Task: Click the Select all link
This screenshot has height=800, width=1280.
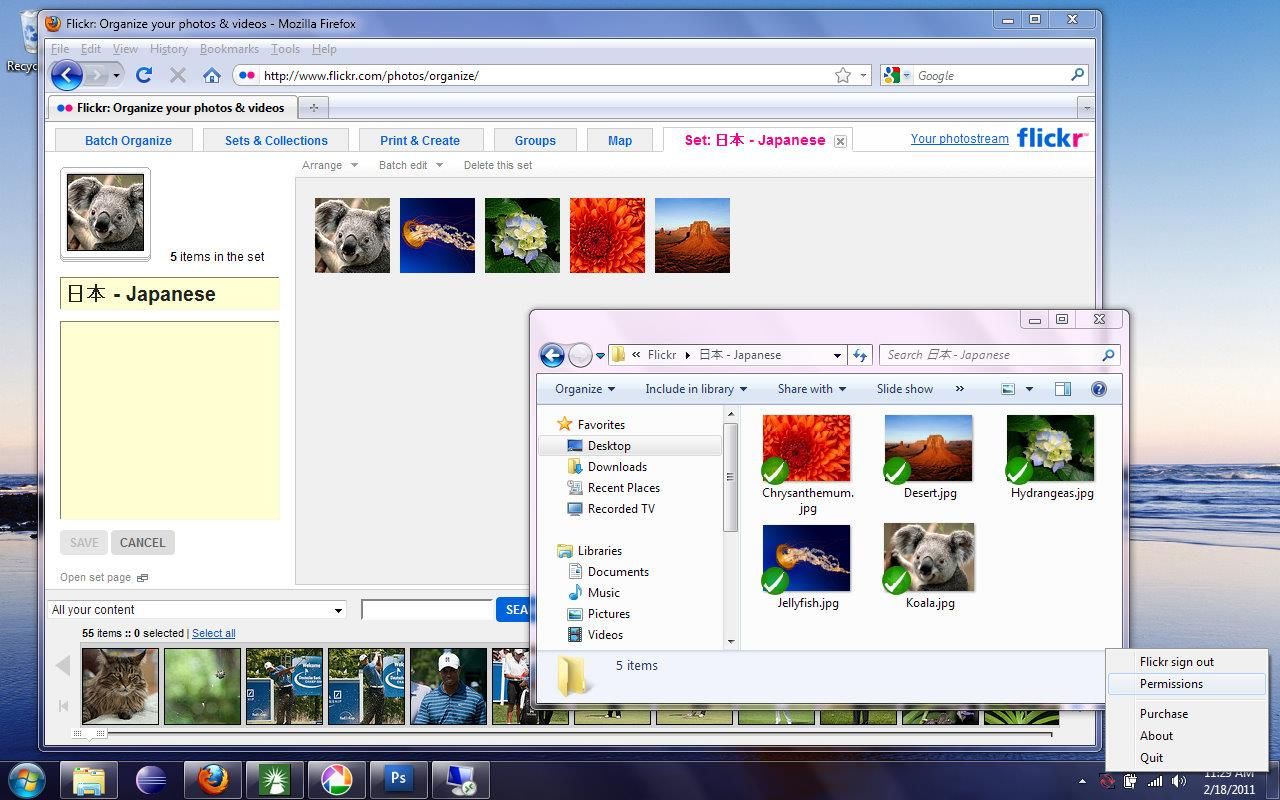Action: [x=213, y=633]
